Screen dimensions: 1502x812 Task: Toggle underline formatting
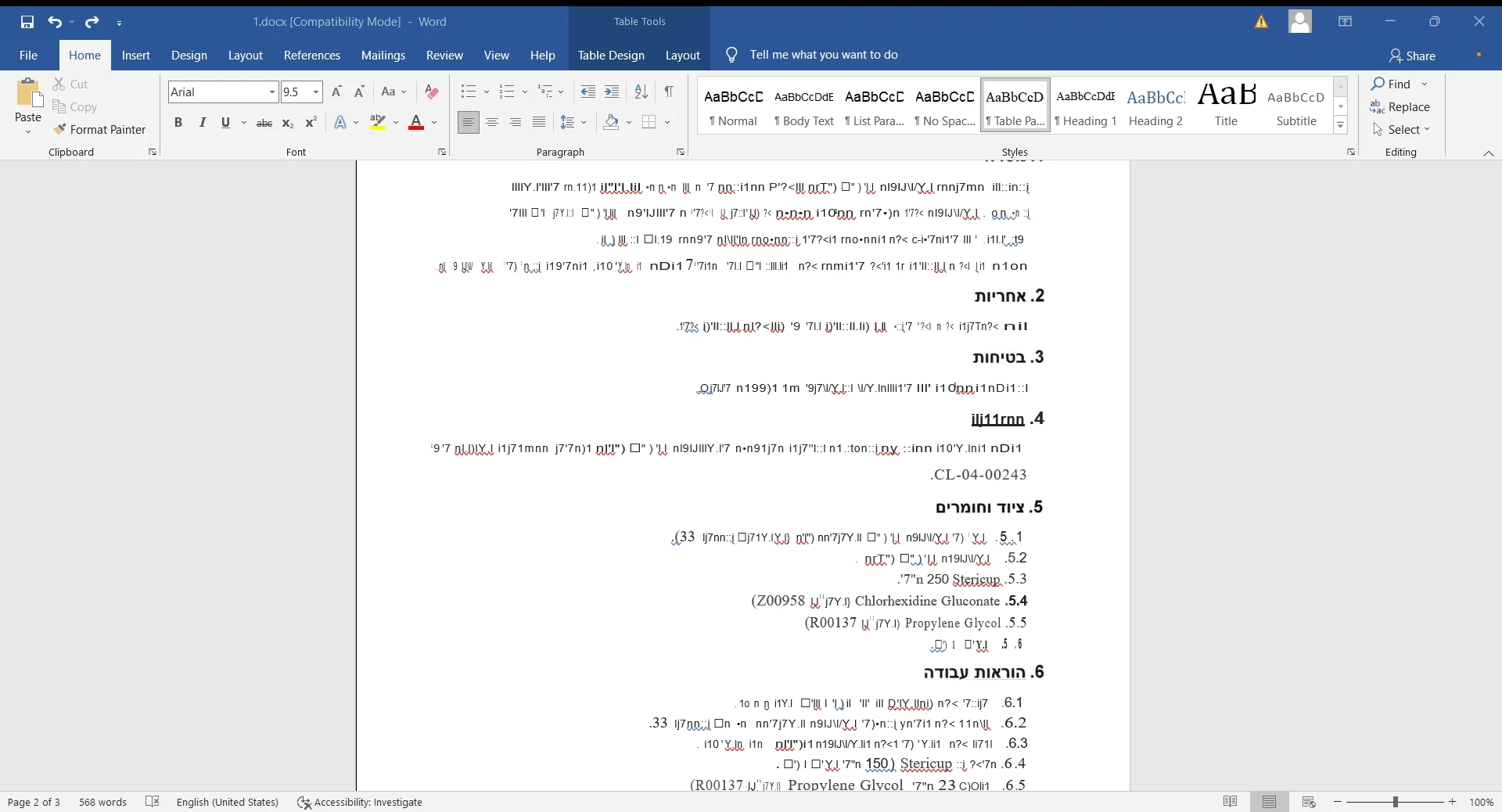pos(226,123)
